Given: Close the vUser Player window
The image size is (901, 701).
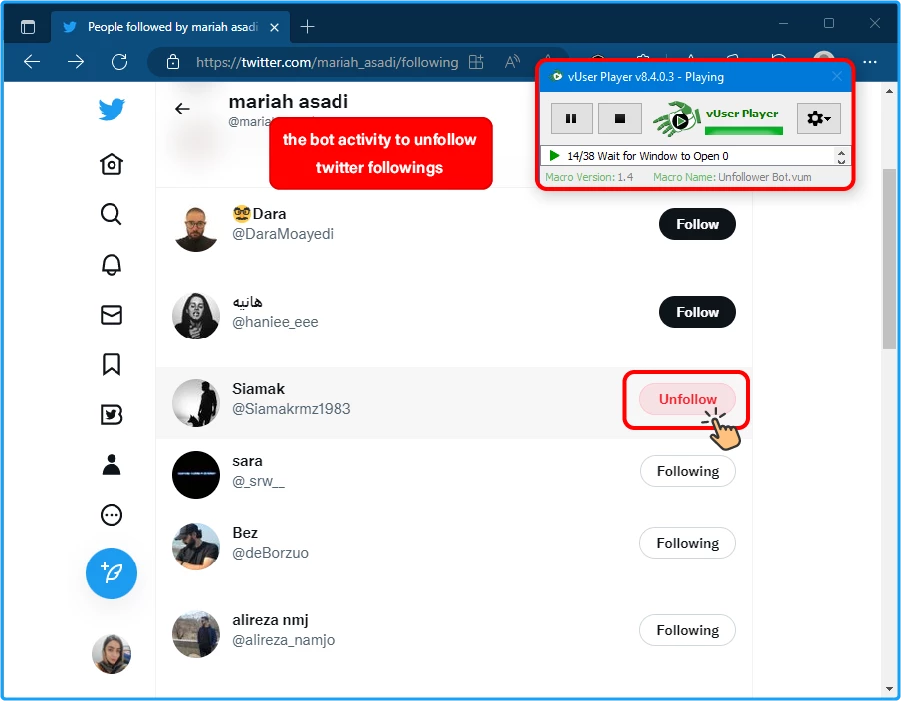Looking at the screenshot, I should pyautogui.click(x=837, y=76).
